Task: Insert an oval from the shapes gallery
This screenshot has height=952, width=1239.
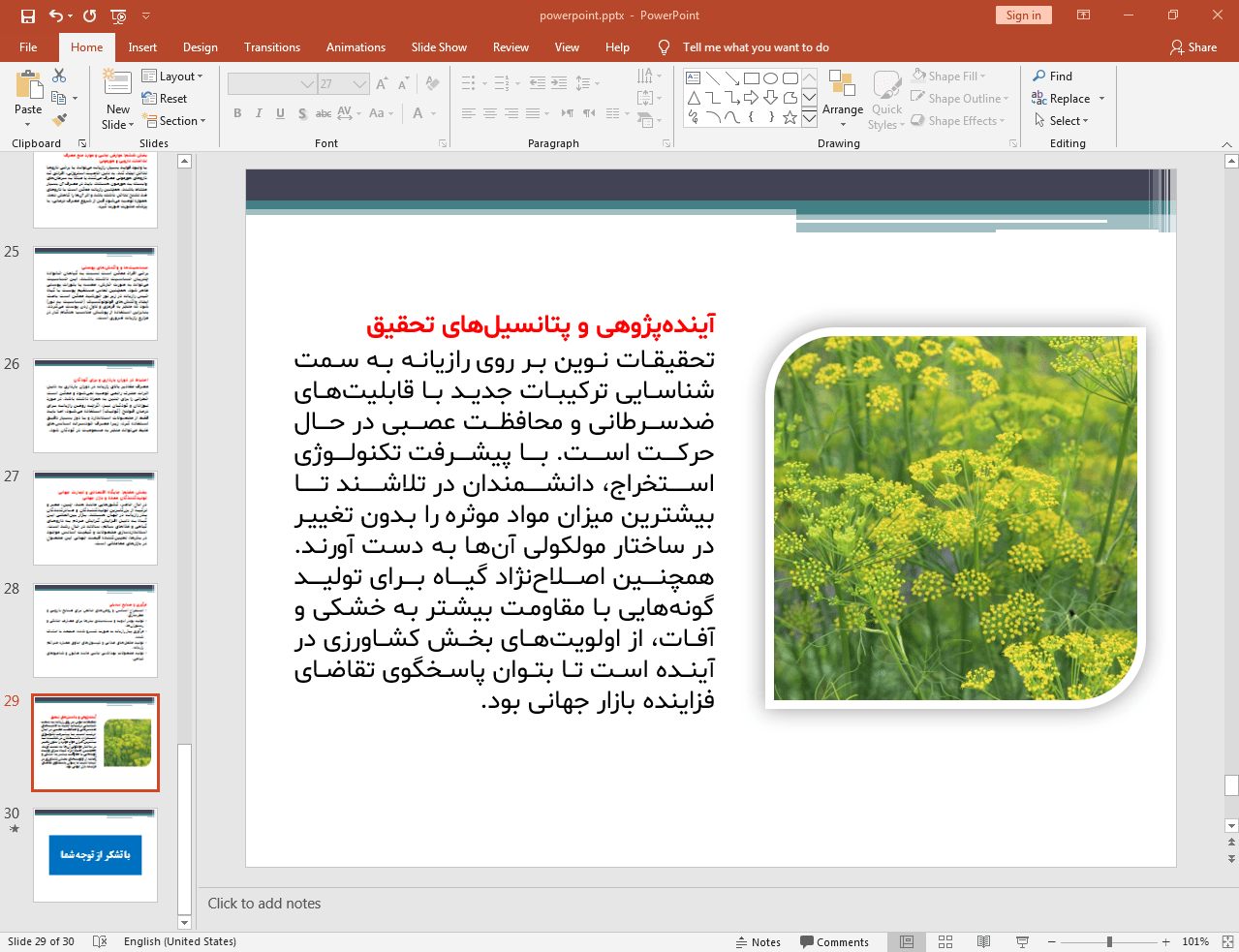Action: (x=771, y=78)
